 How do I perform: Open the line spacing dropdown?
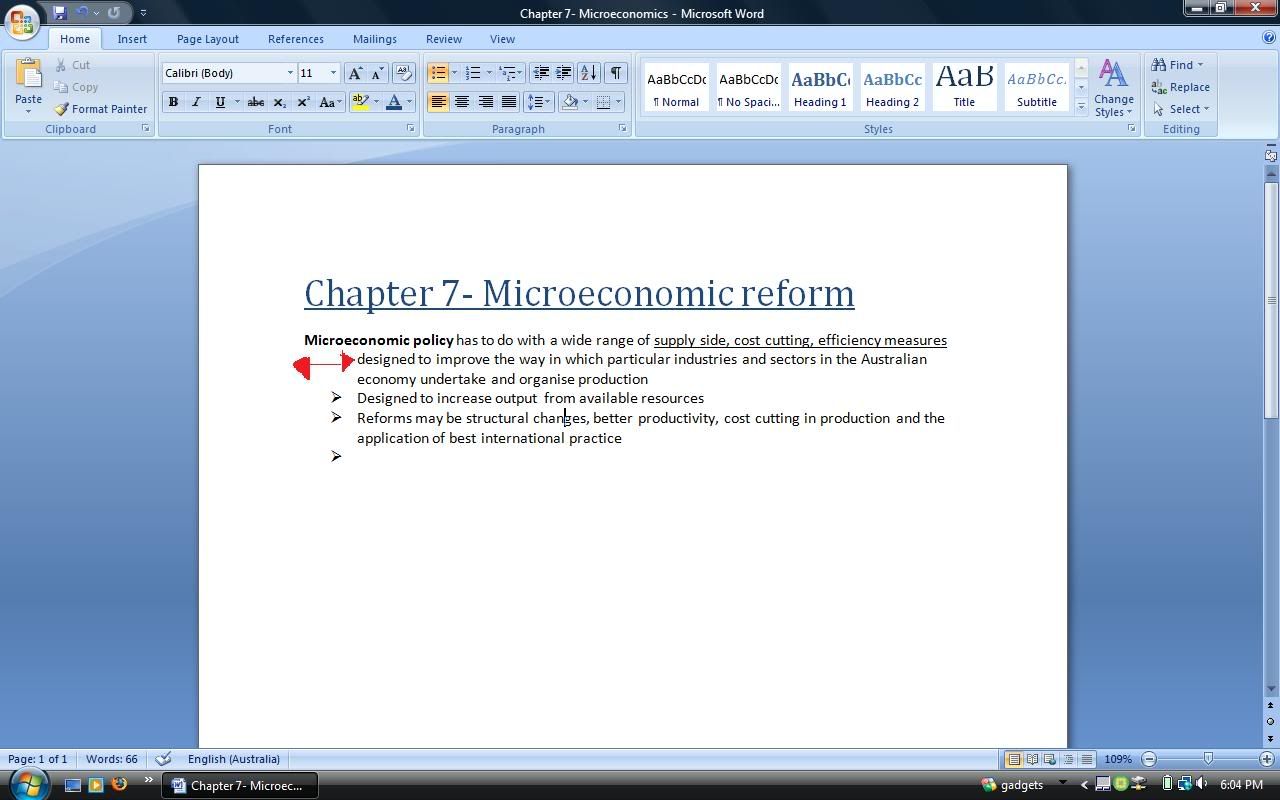[x=539, y=102]
